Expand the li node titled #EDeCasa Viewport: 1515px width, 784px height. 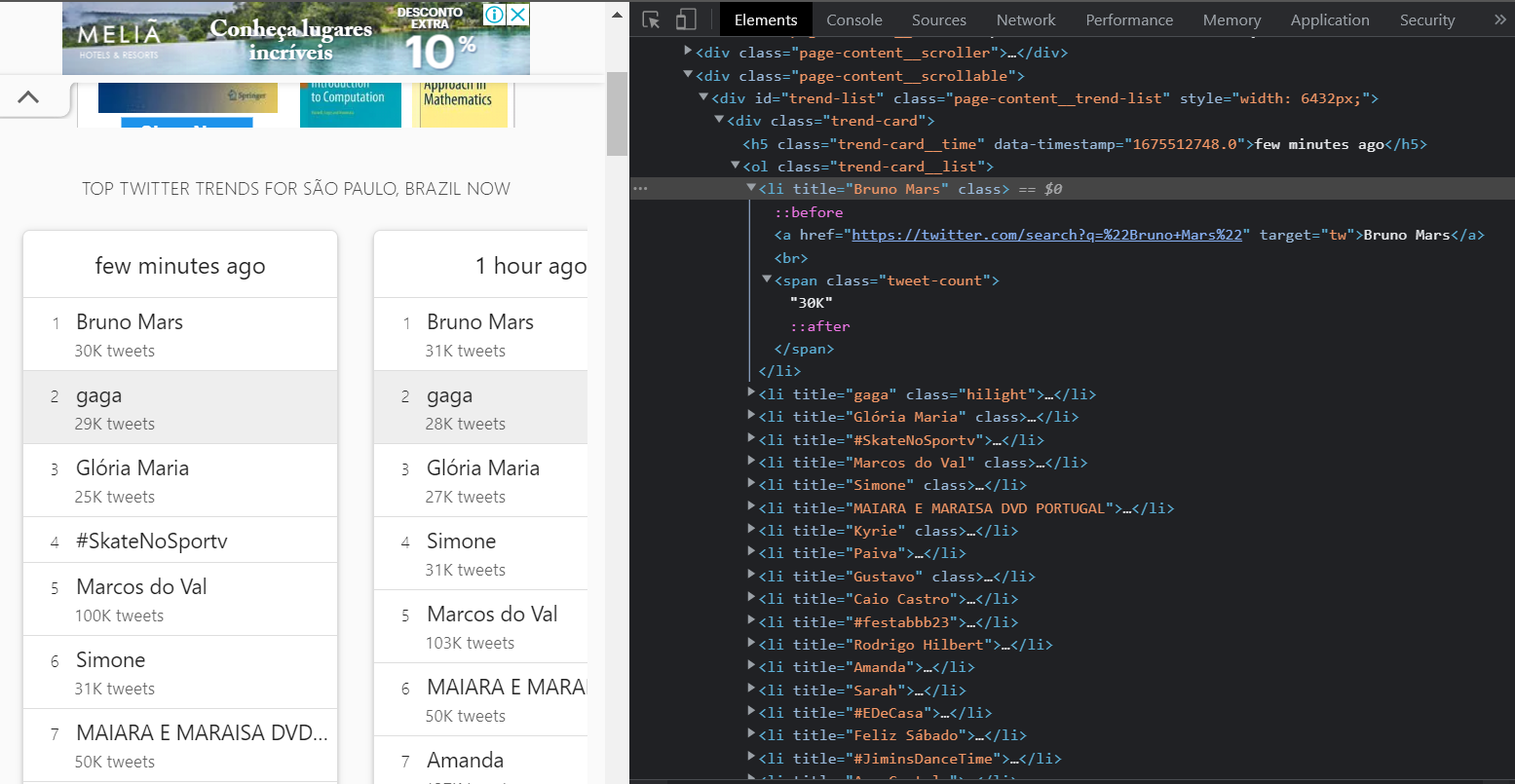[751, 712]
